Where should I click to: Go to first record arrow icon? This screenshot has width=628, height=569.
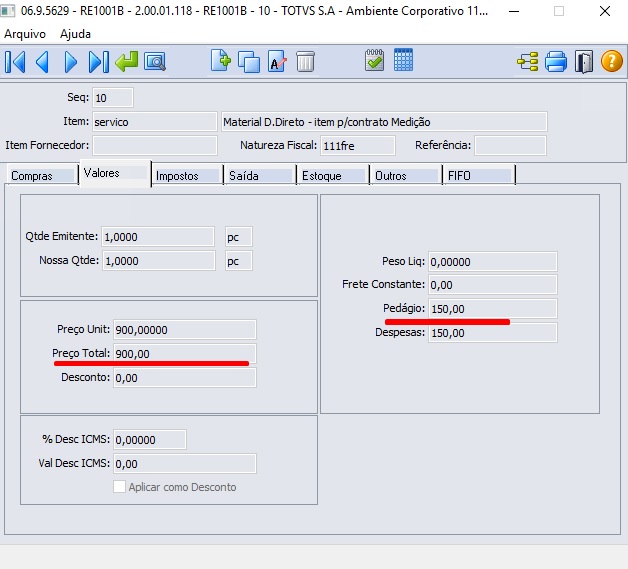click(x=15, y=62)
